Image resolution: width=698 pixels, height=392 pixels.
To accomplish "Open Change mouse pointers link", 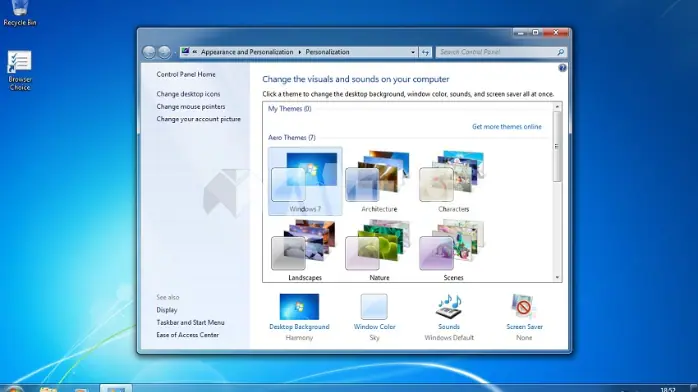I will point(191,106).
